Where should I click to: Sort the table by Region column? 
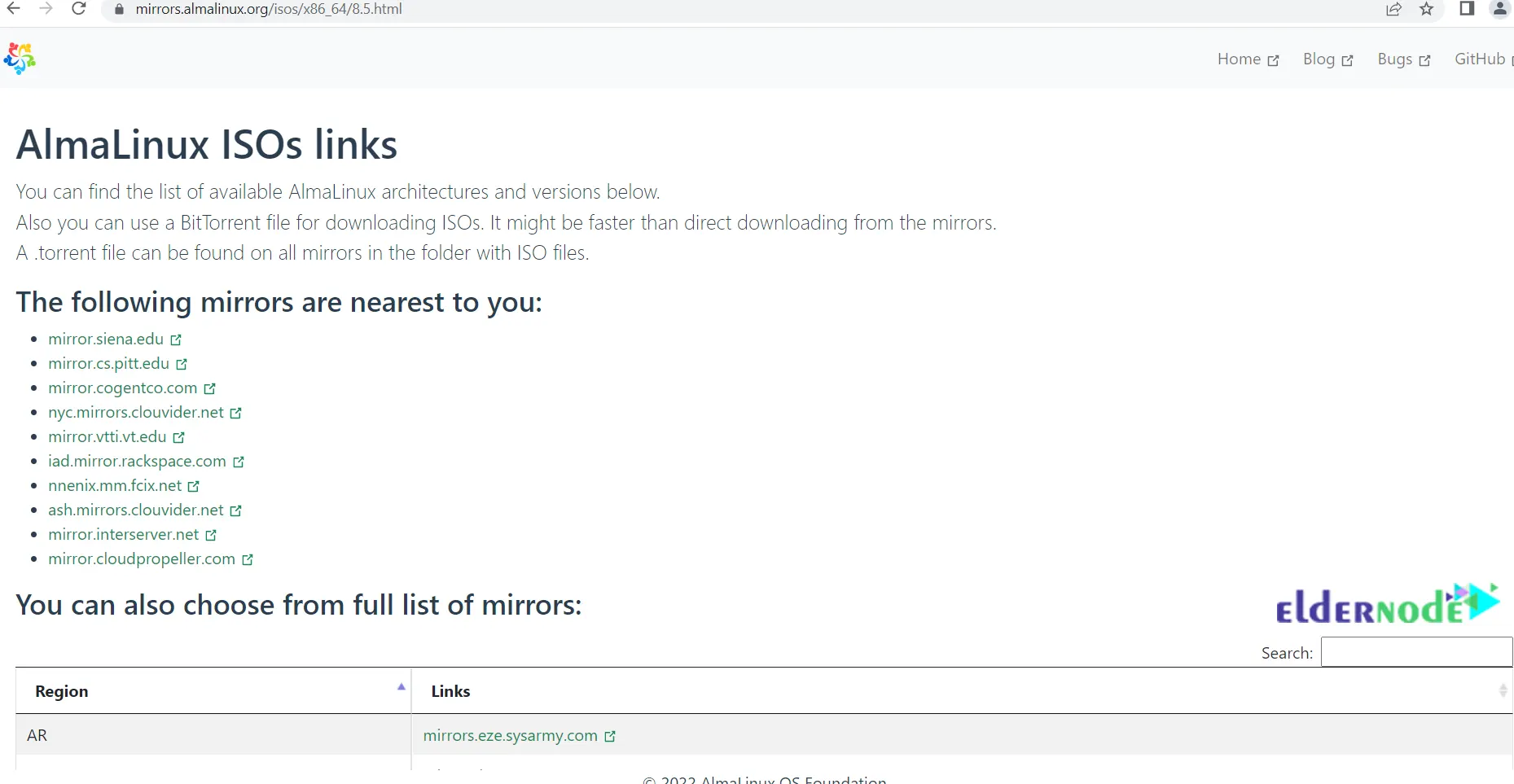click(x=213, y=691)
